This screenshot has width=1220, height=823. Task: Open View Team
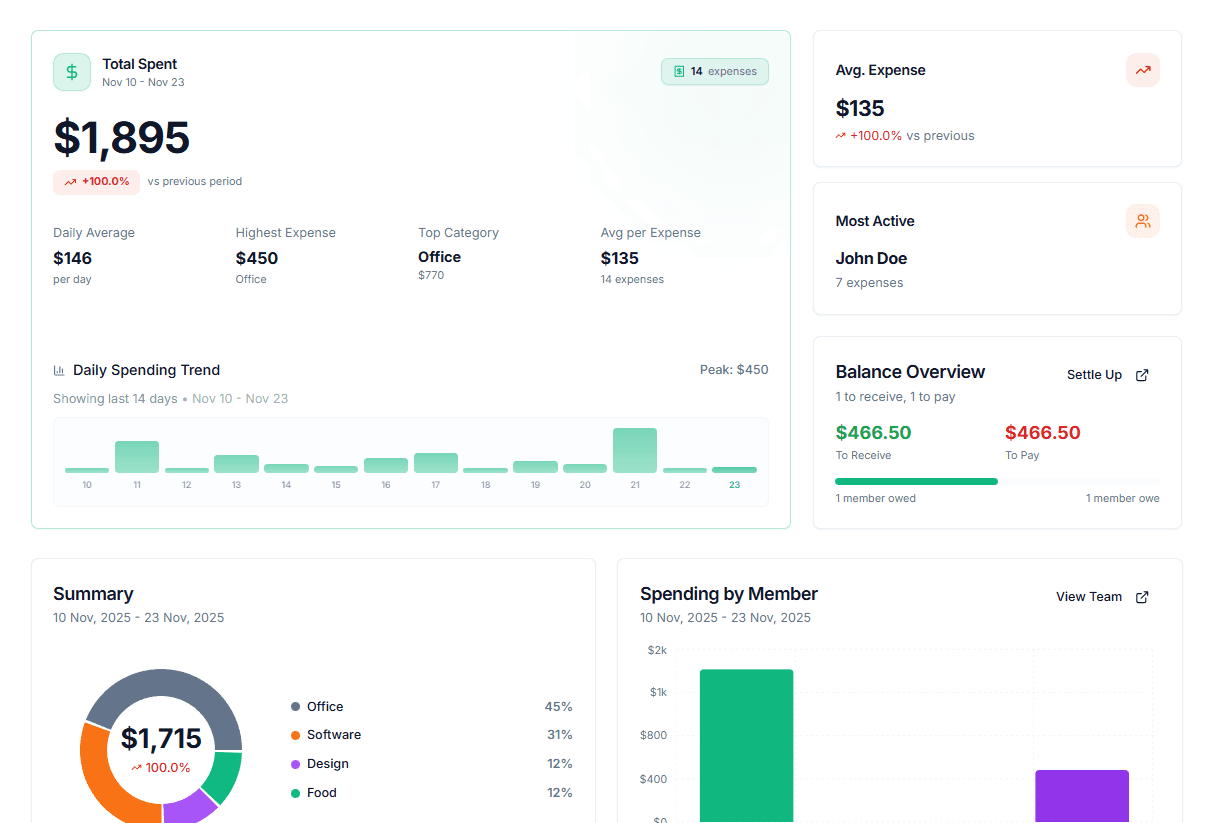click(x=1089, y=596)
